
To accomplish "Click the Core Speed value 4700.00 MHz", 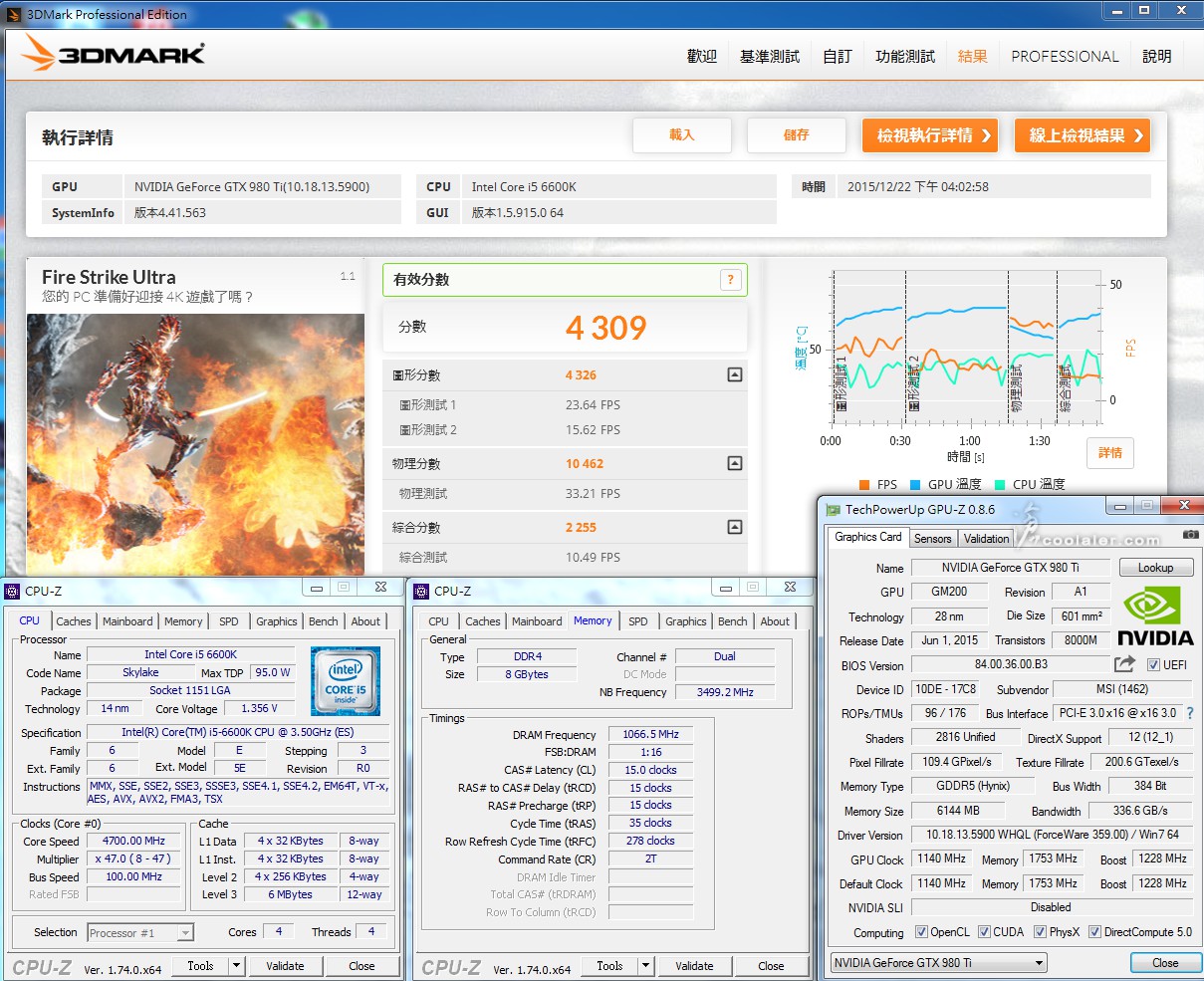I will [135, 841].
